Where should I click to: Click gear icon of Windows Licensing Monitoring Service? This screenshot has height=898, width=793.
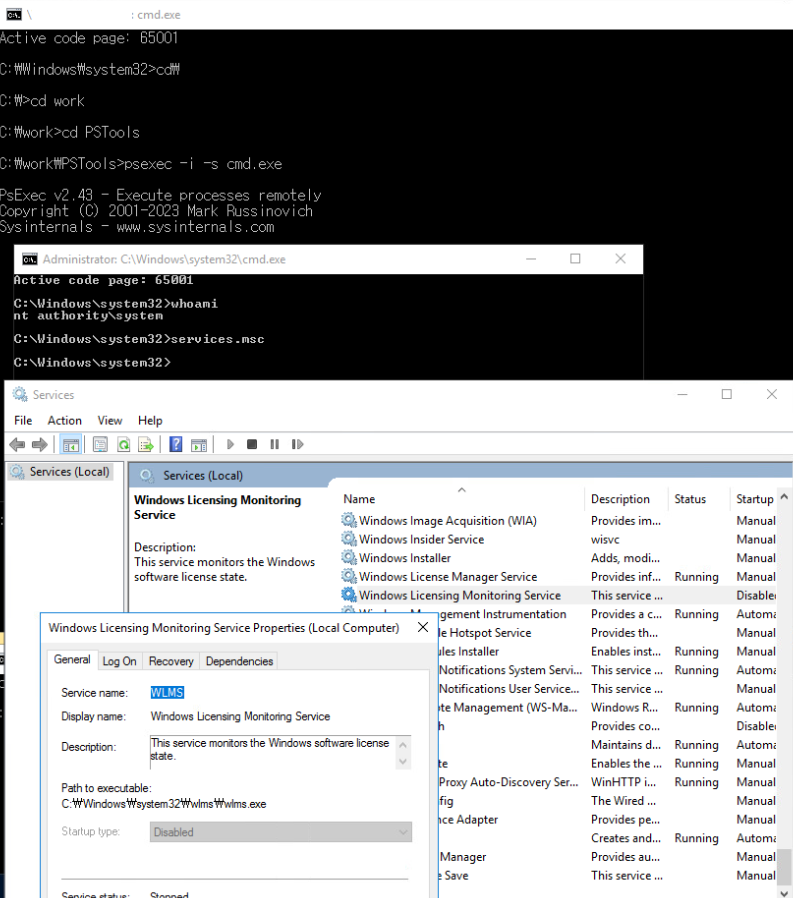tap(349, 594)
